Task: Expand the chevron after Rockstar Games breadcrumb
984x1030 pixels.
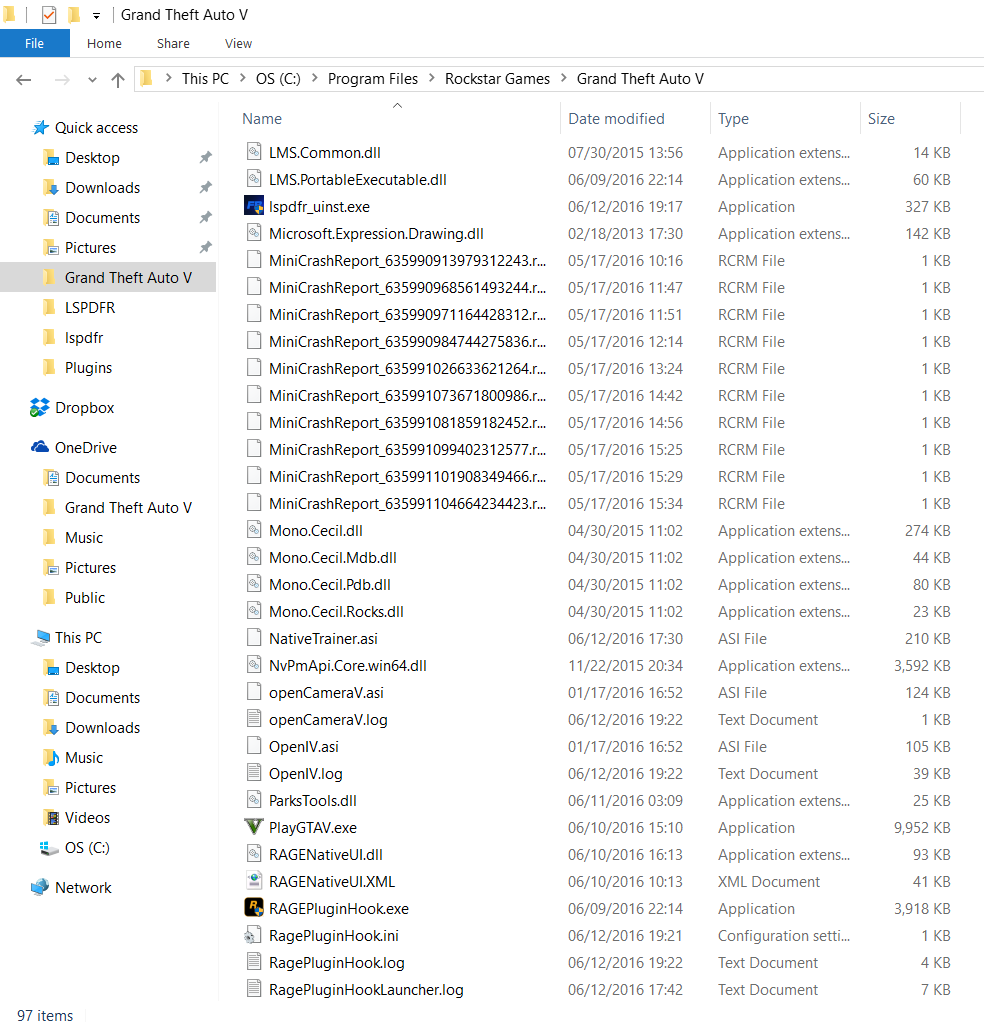Action: (564, 78)
